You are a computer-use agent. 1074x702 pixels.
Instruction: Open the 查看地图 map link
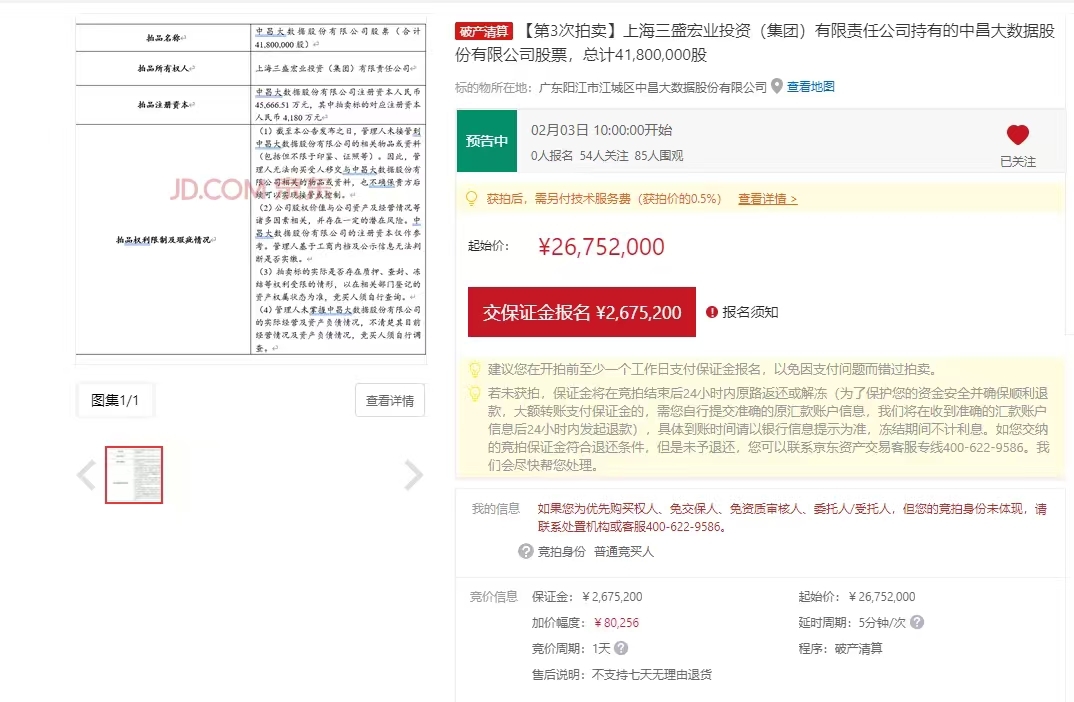(810, 87)
